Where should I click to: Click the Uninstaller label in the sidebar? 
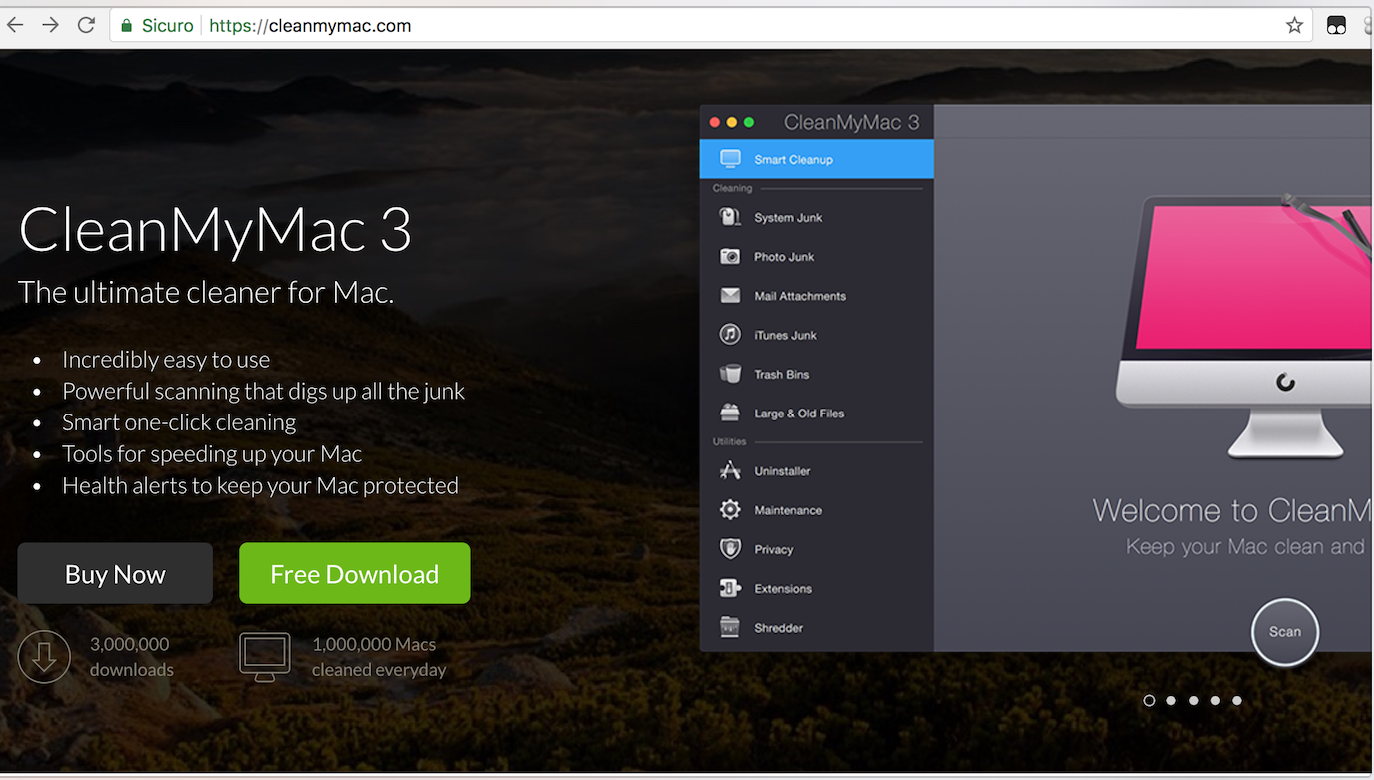[782, 471]
